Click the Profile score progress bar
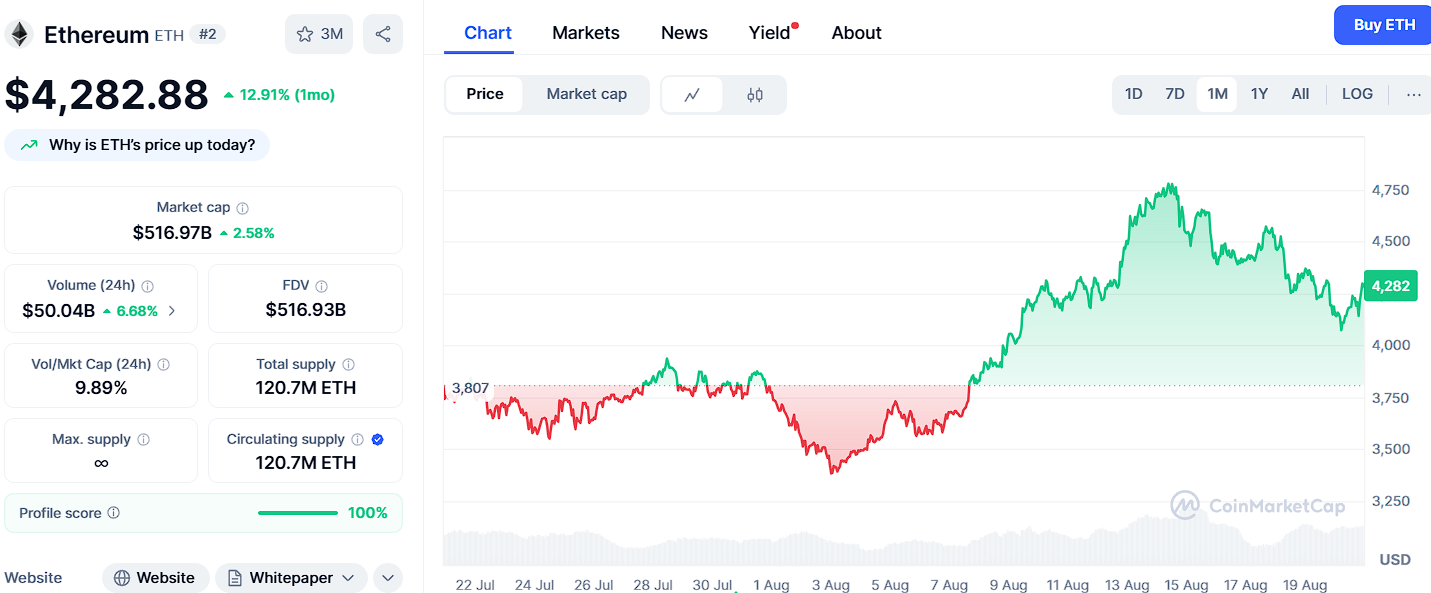Viewport: 1431px width, 593px height. [298, 513]
